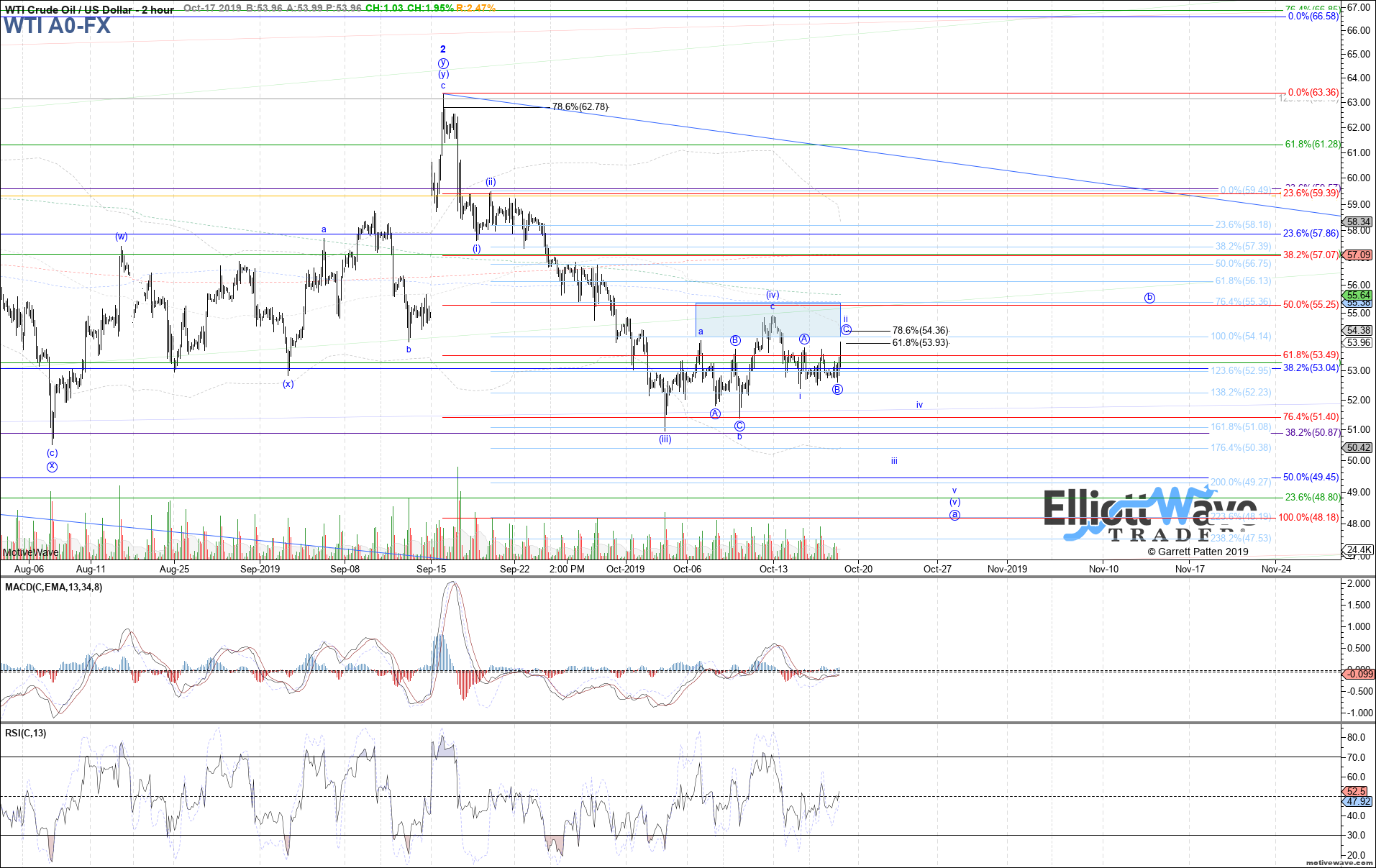Select the blue wave 2 label at the chart peak
Screen dimensions: 1376x868
coord(443,50)
